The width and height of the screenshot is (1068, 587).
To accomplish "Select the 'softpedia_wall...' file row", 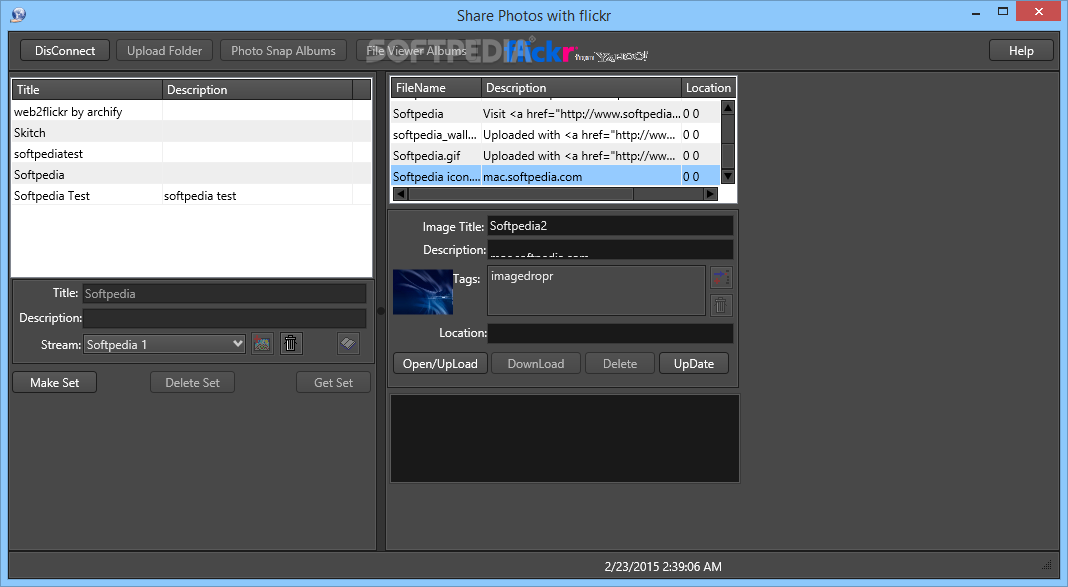I will 556,134.
